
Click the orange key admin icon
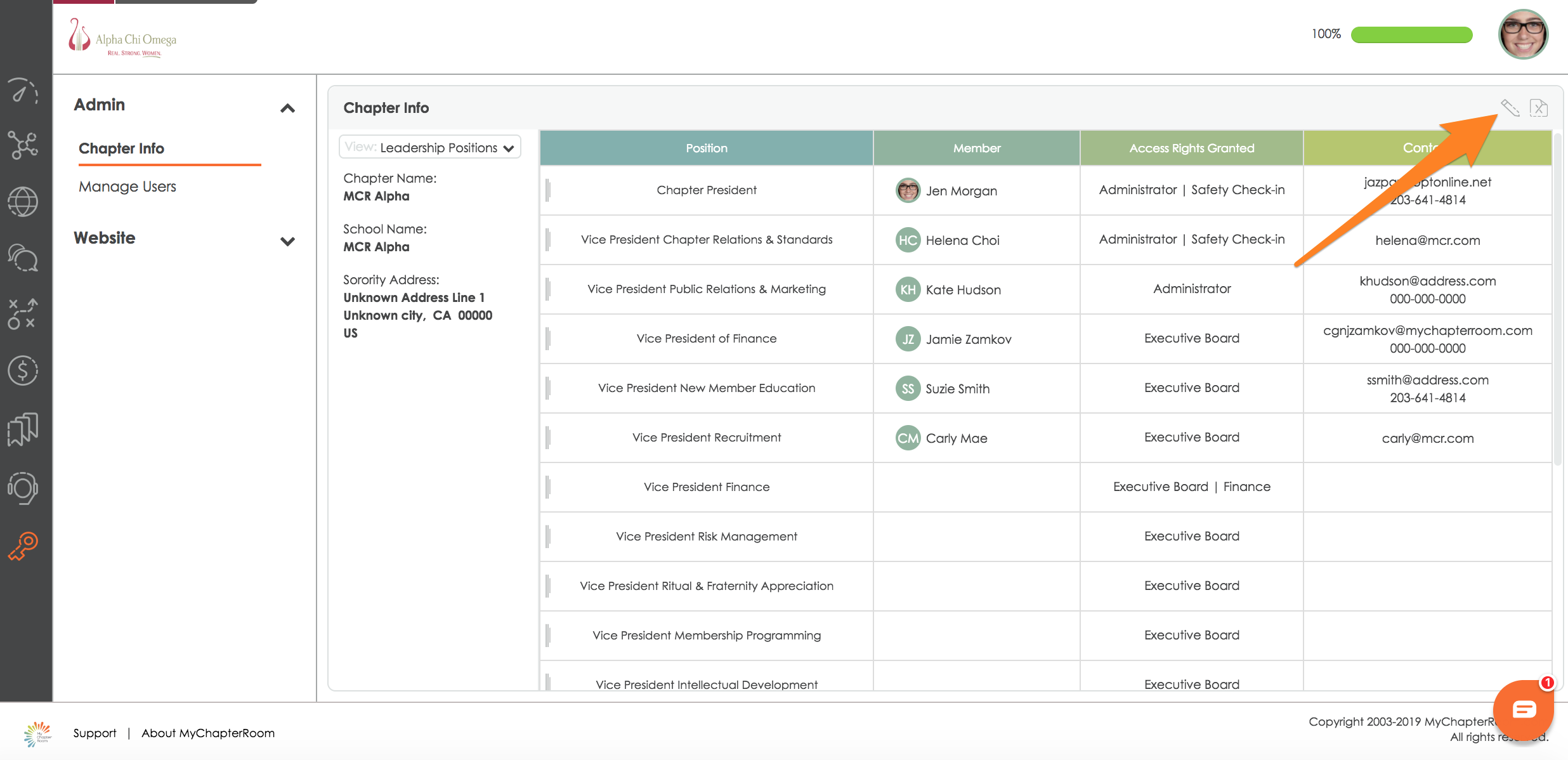pyautogui.click(x=23, y=546)
